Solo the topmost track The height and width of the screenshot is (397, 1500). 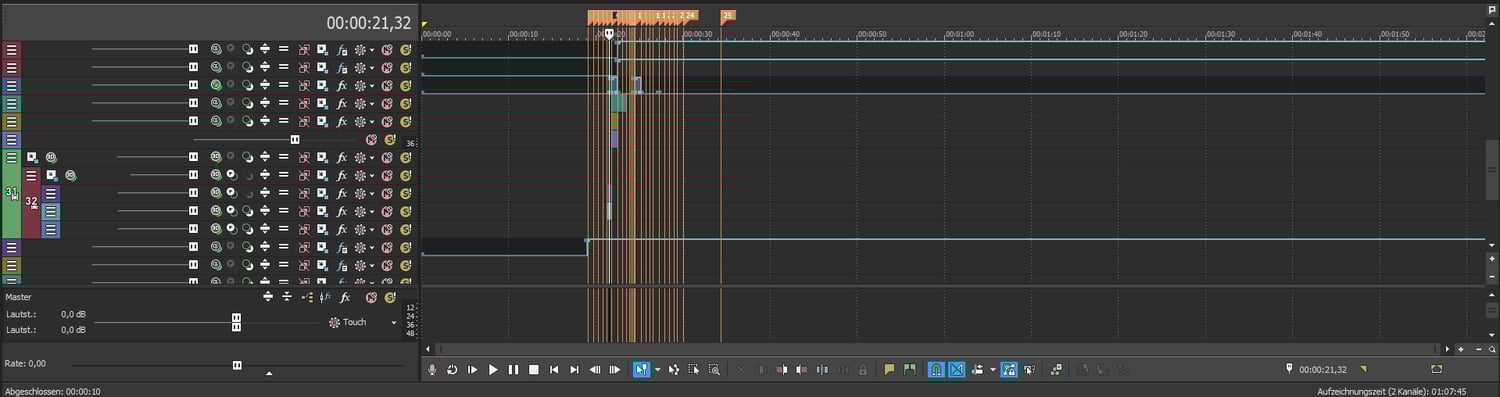point(406,49)
